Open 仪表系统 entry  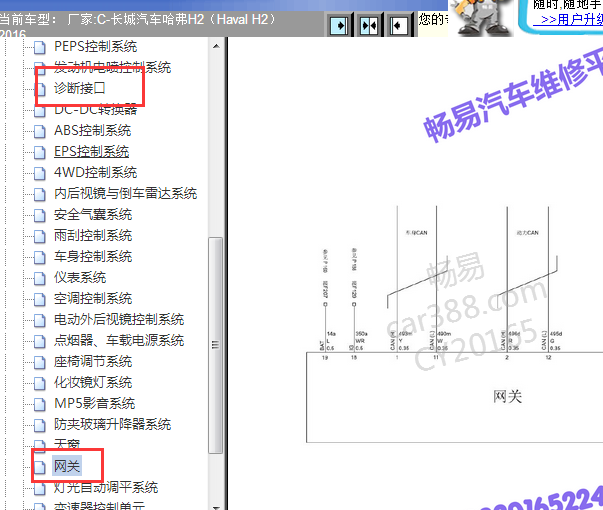pos(80,277)
